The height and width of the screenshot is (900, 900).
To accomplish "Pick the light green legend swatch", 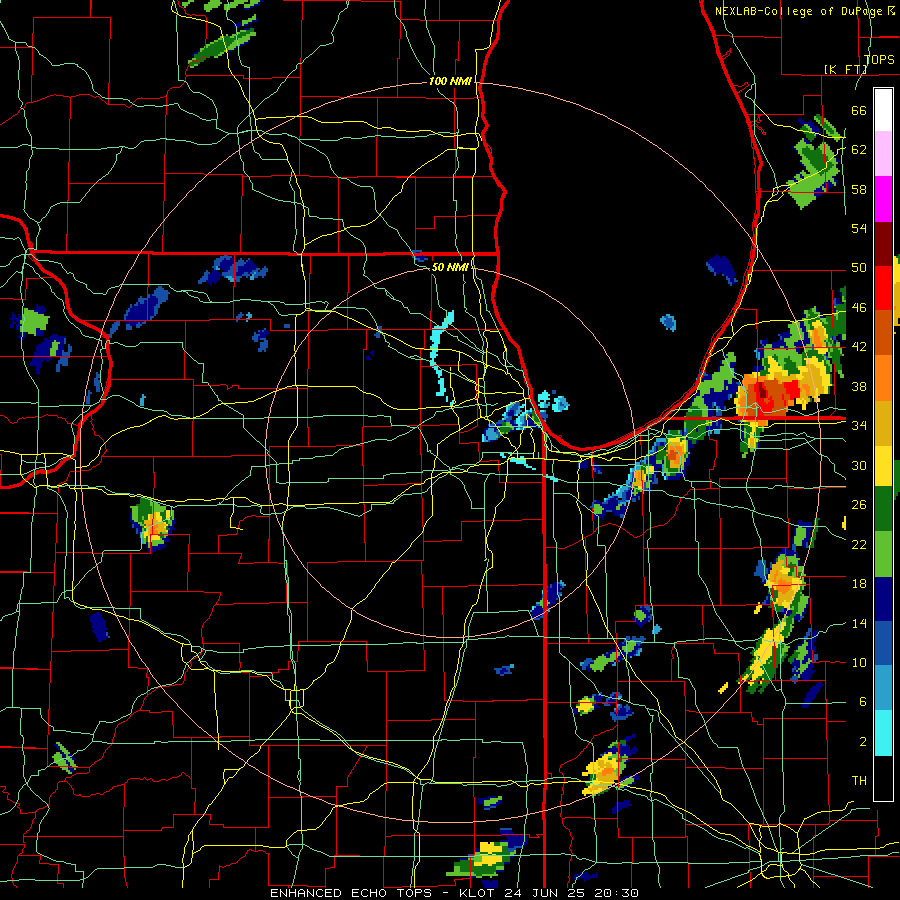I will [x=883, y=554].
